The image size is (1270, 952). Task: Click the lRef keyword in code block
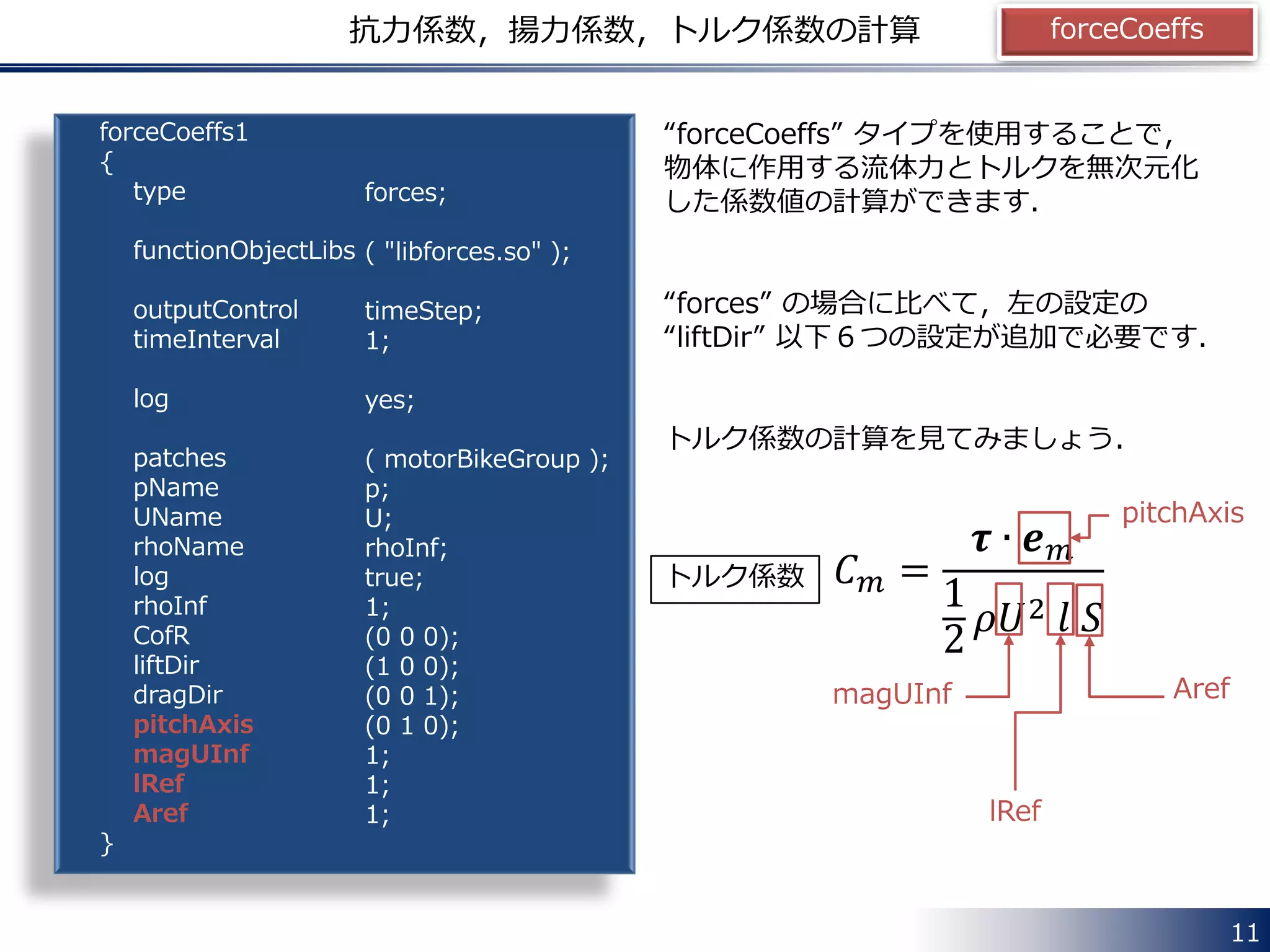point(159,783)
